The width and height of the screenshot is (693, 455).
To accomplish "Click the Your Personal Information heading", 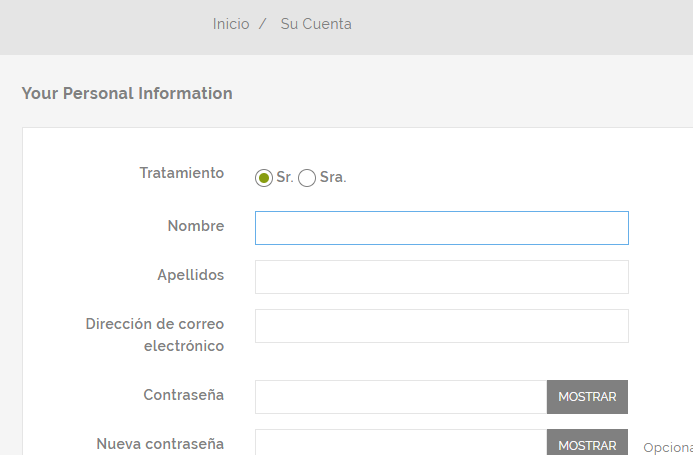I will tap(127, 94).
